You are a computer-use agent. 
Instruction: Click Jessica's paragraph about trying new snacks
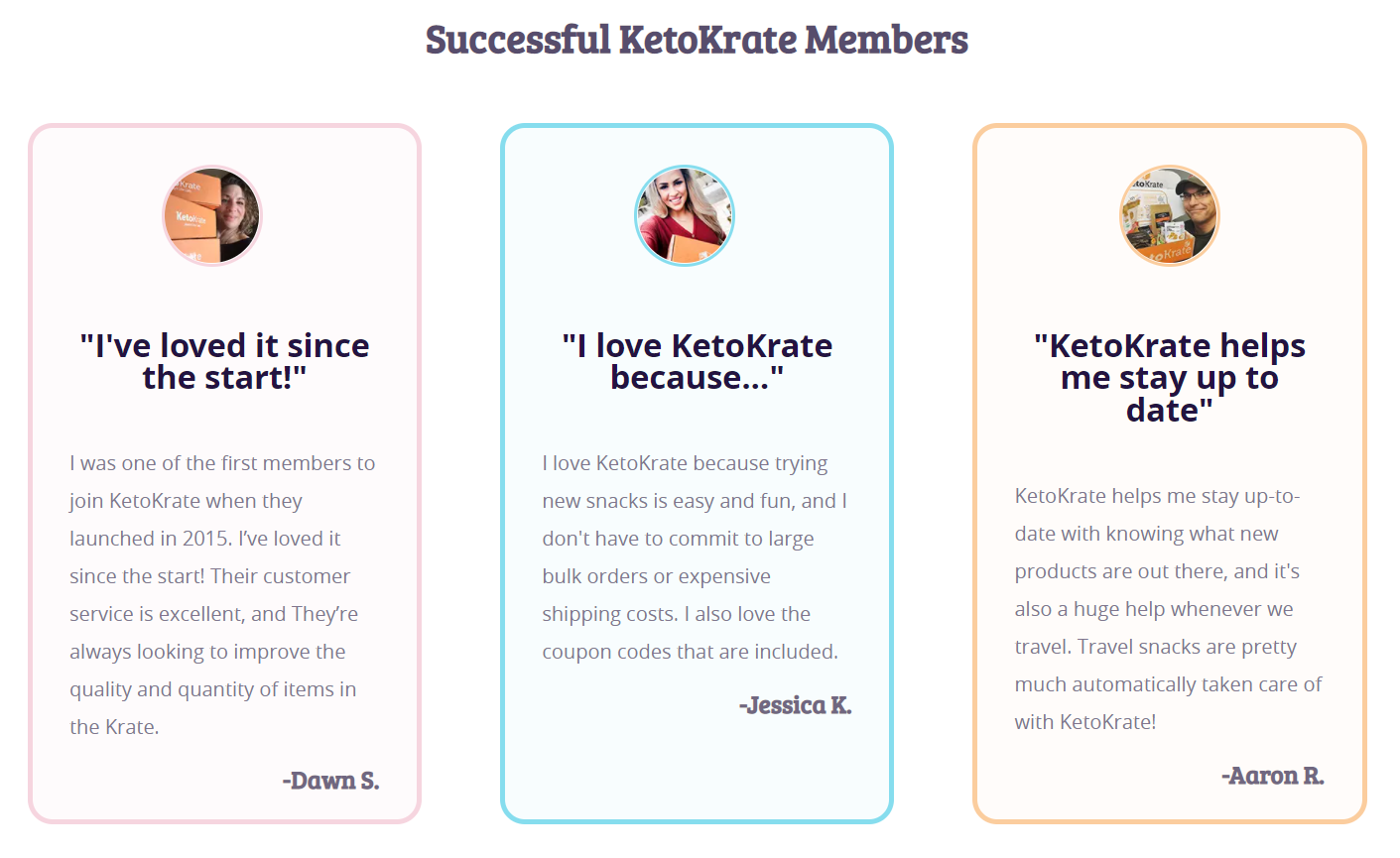(x=695, y=556)
